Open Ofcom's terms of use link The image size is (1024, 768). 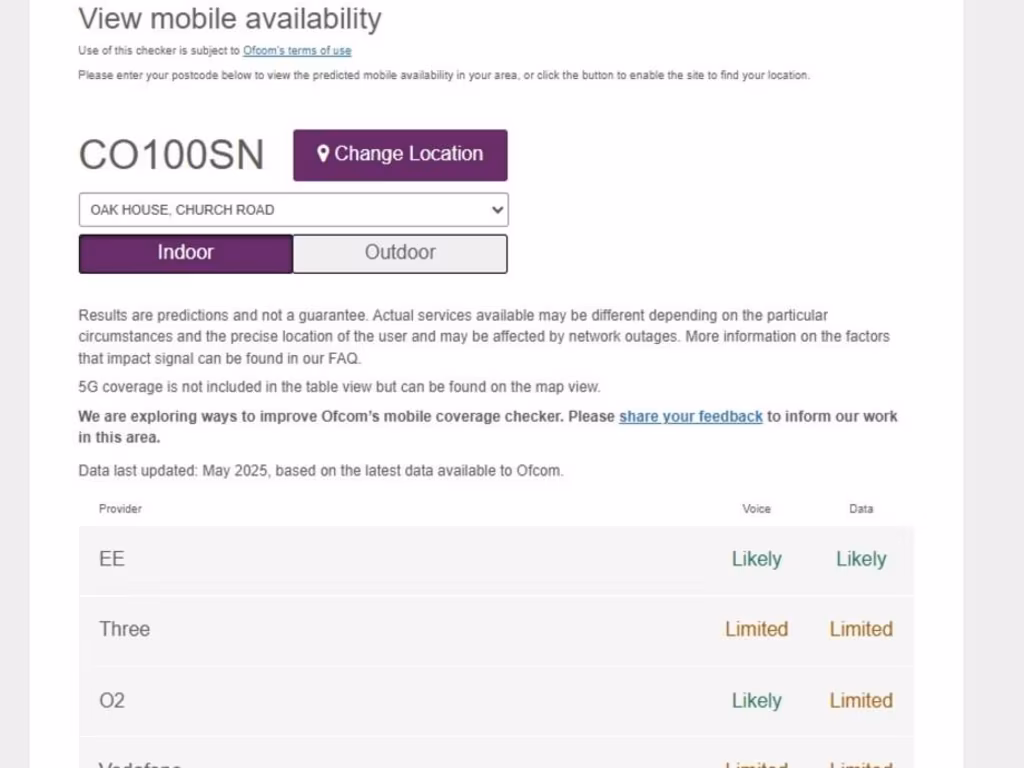(297, 51)
